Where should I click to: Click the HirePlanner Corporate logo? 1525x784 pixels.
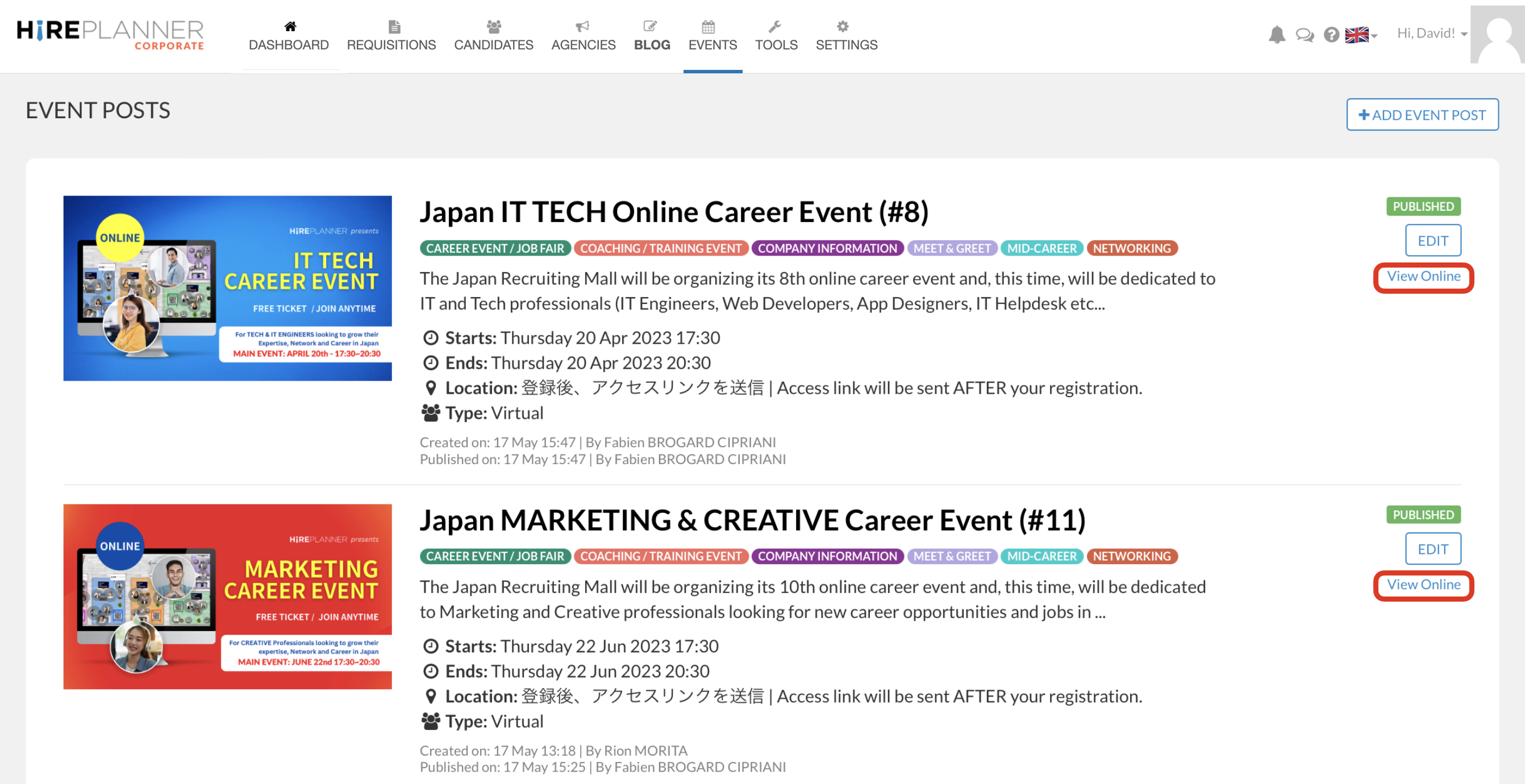point(110,34)
